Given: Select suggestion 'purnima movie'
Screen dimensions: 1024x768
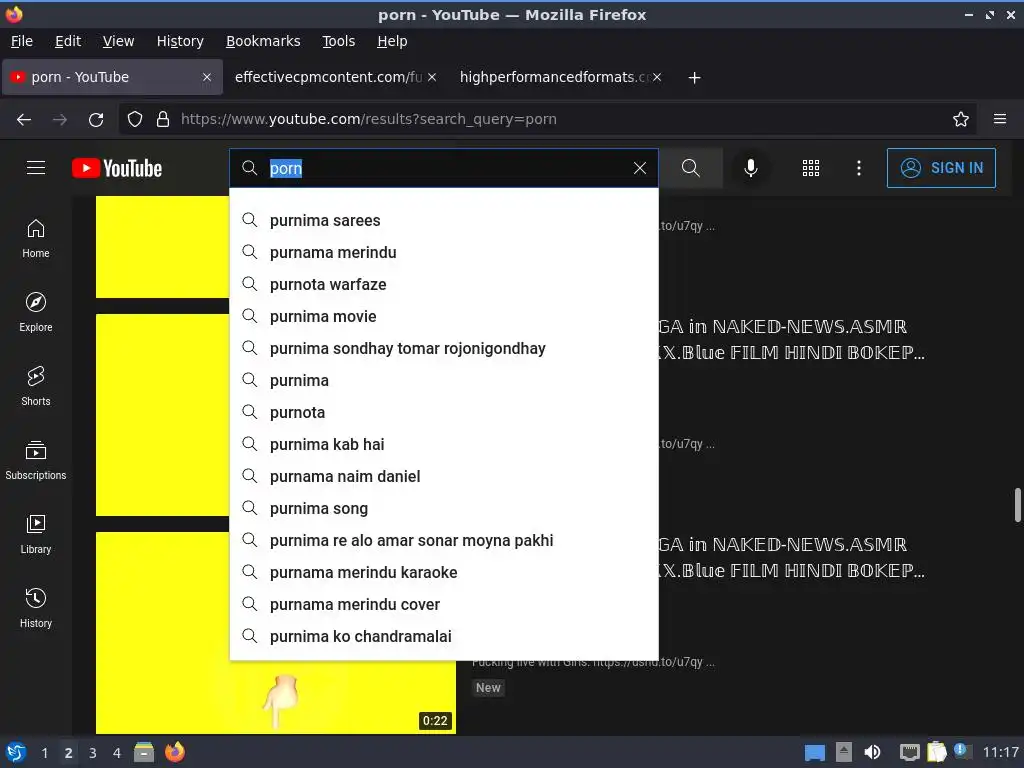Looking at the screenshot, I should tap(444, 316).
